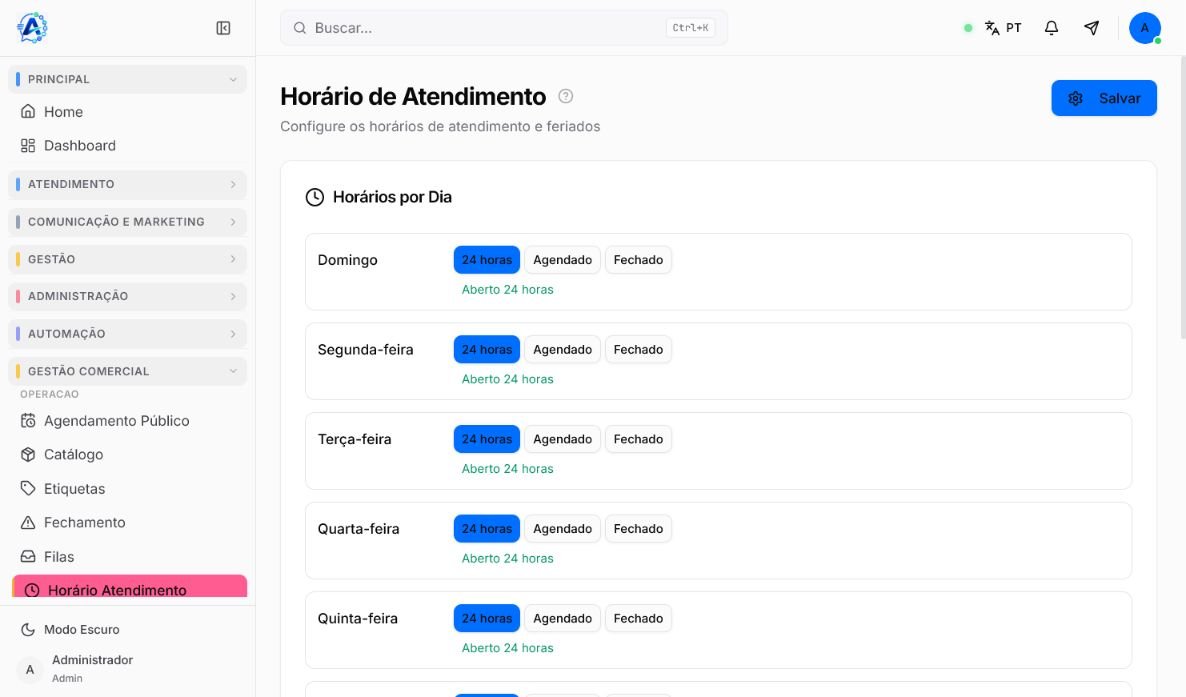Screen dimensions: 1186x697
Task: Open Agendamento Público page
Action: coord(127,421)
